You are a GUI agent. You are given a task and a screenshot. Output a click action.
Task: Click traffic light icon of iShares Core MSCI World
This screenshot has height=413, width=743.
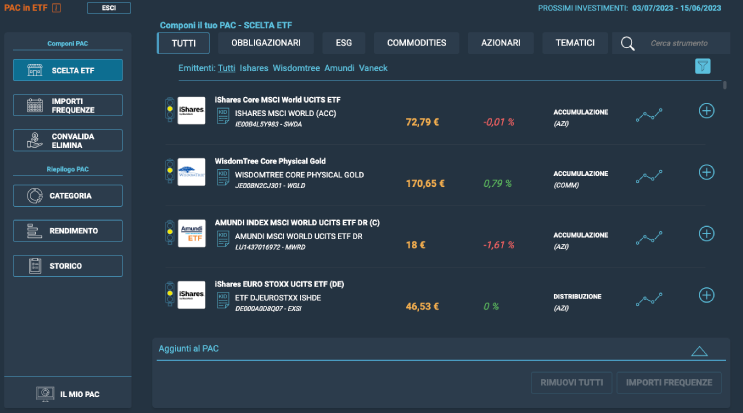click(x=170, y=110)
